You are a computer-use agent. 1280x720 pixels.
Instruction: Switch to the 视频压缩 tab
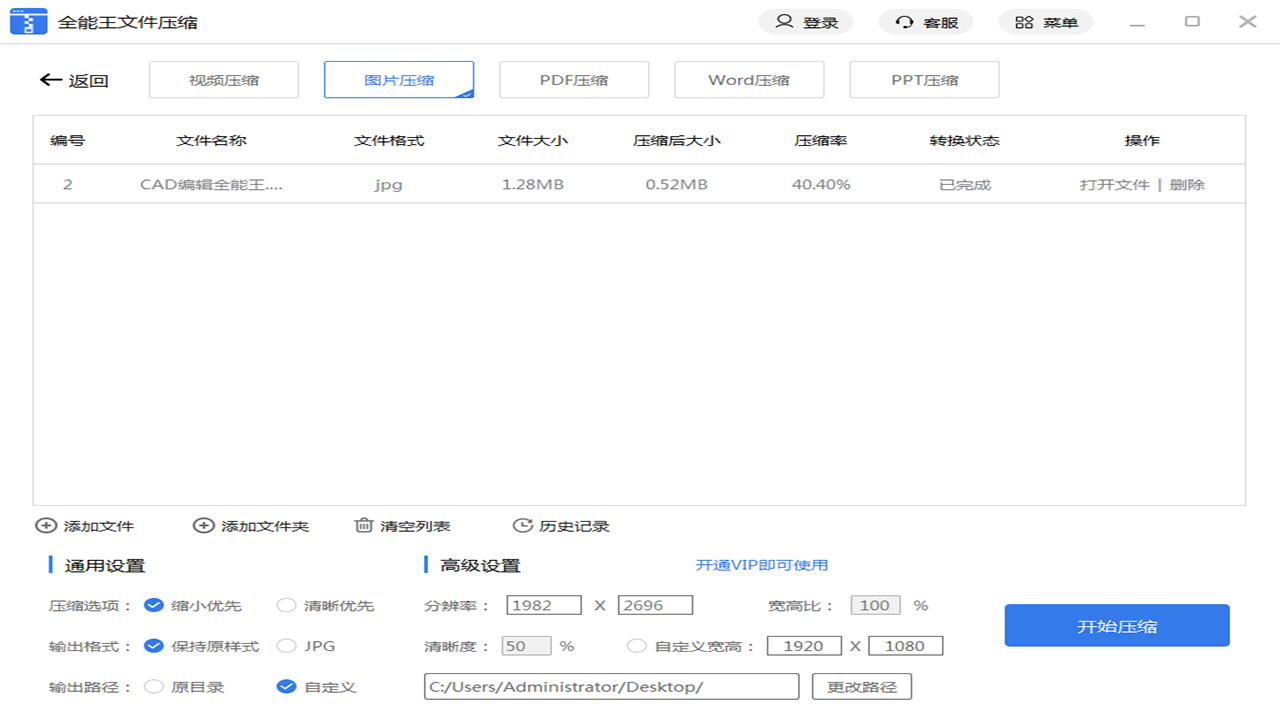pyautogui.click(x=223, y=79)
